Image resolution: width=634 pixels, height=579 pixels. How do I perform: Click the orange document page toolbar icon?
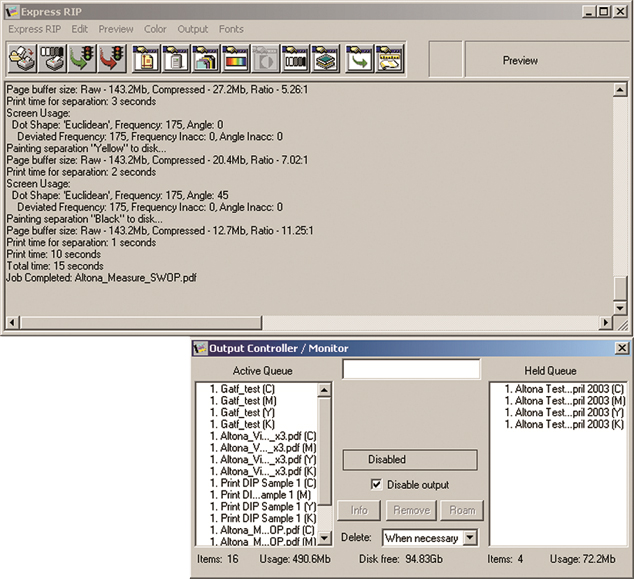(x=147, y=59)
